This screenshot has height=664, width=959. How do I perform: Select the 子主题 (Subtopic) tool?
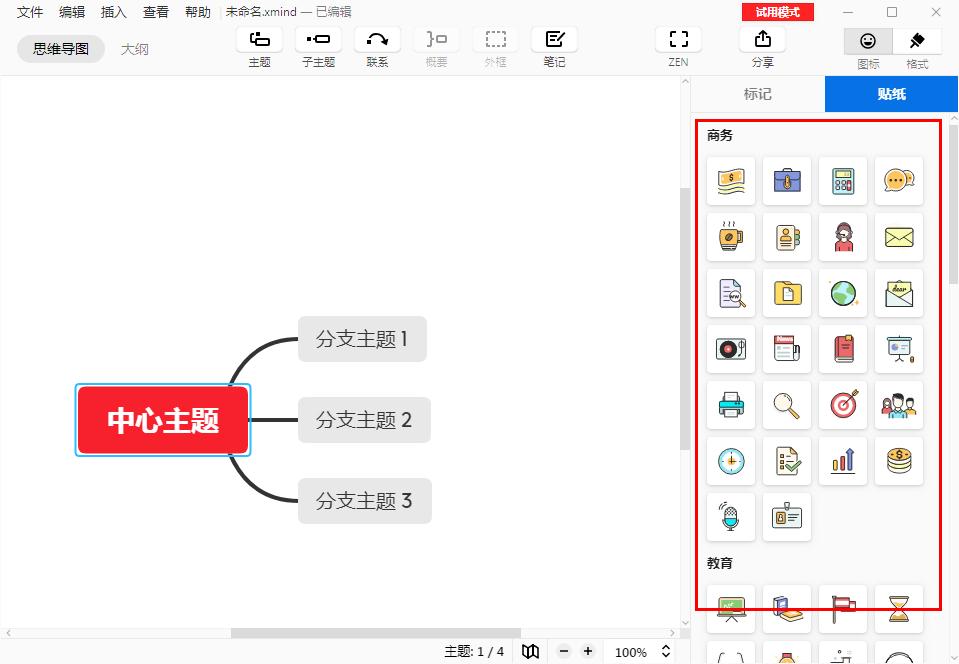[318, 44]
